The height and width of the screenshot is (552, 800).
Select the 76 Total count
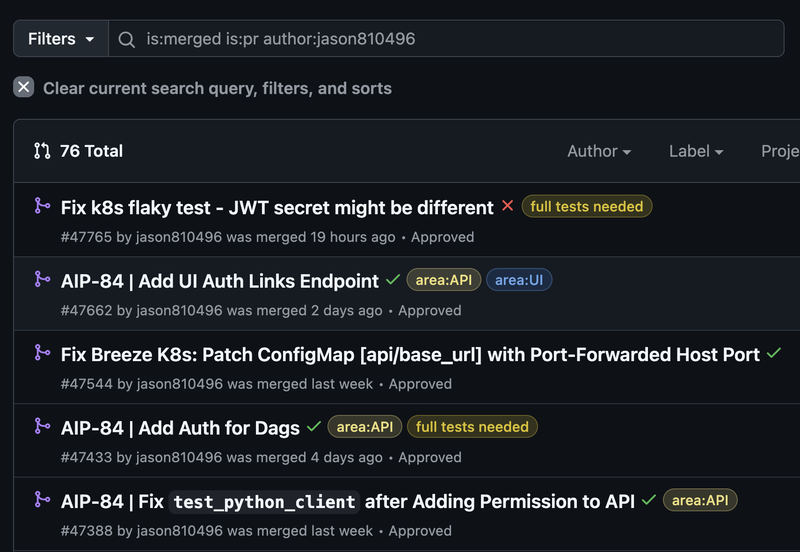coord(91,151)
